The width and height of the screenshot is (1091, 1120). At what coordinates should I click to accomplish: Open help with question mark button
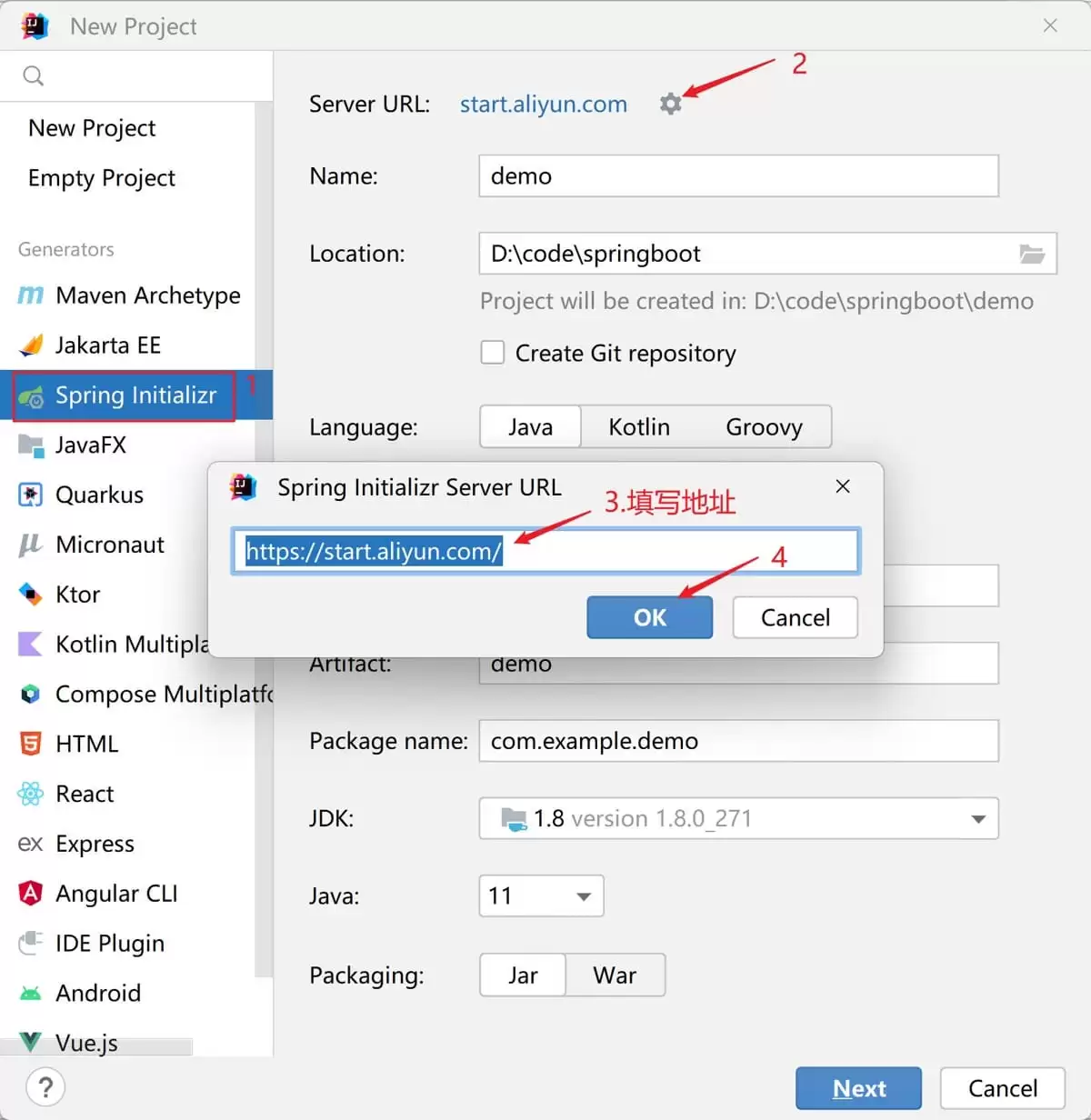click(x=45, y=1086)
